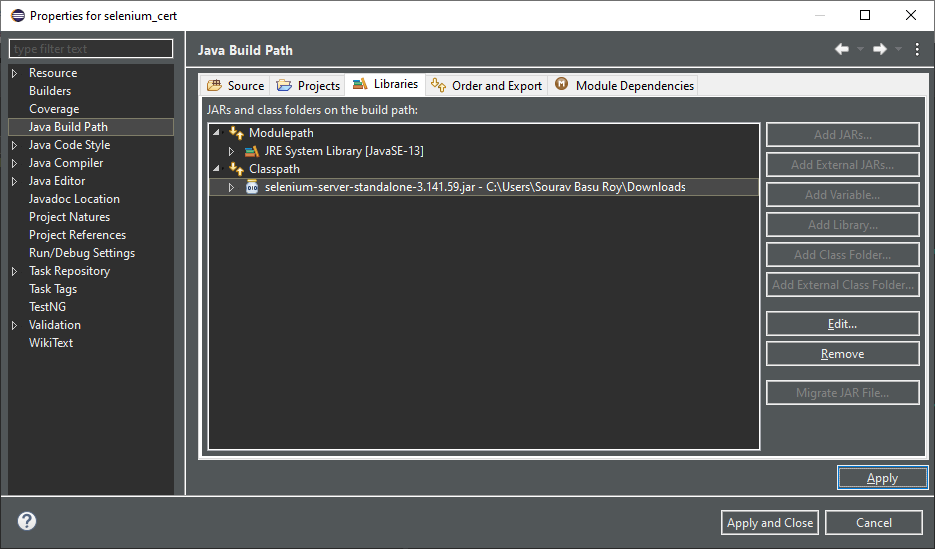Image resolution: width=935 pixels, height=549 pixels.
Task: Expand the Java Editor category
Action: tap(15, 181)
